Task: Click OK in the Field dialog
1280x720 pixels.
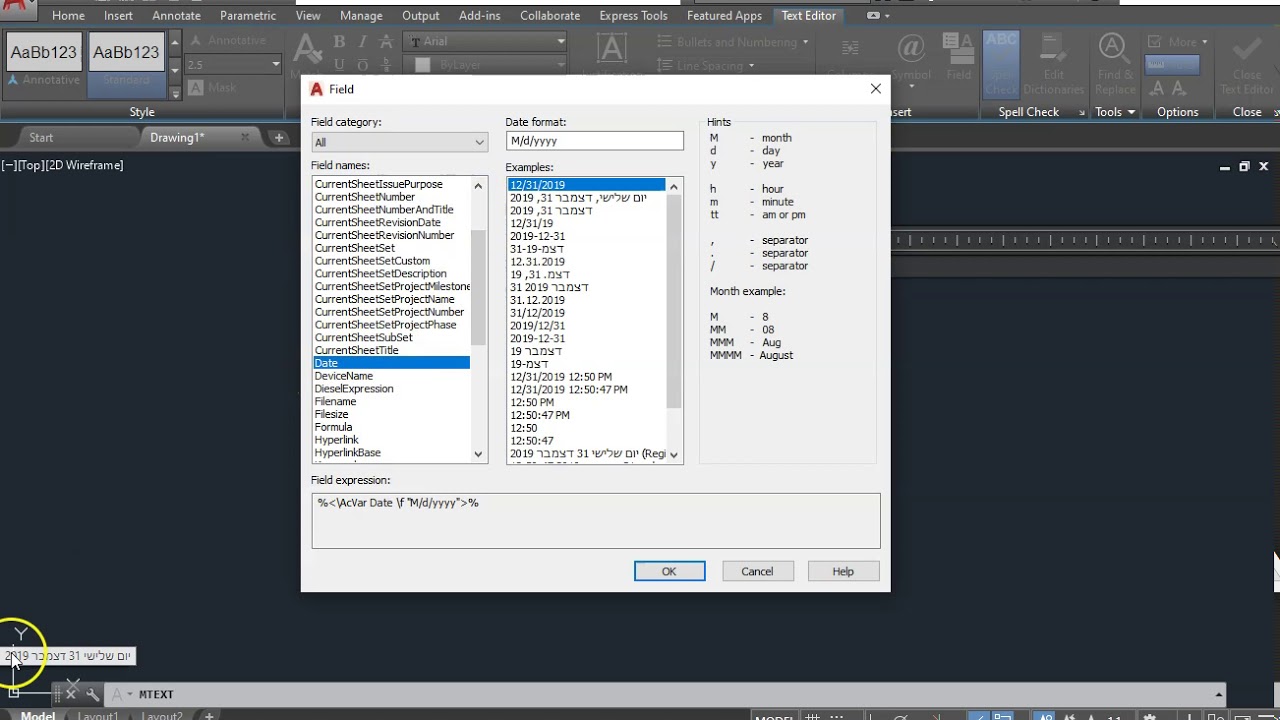Action: [x=669, y=571]
